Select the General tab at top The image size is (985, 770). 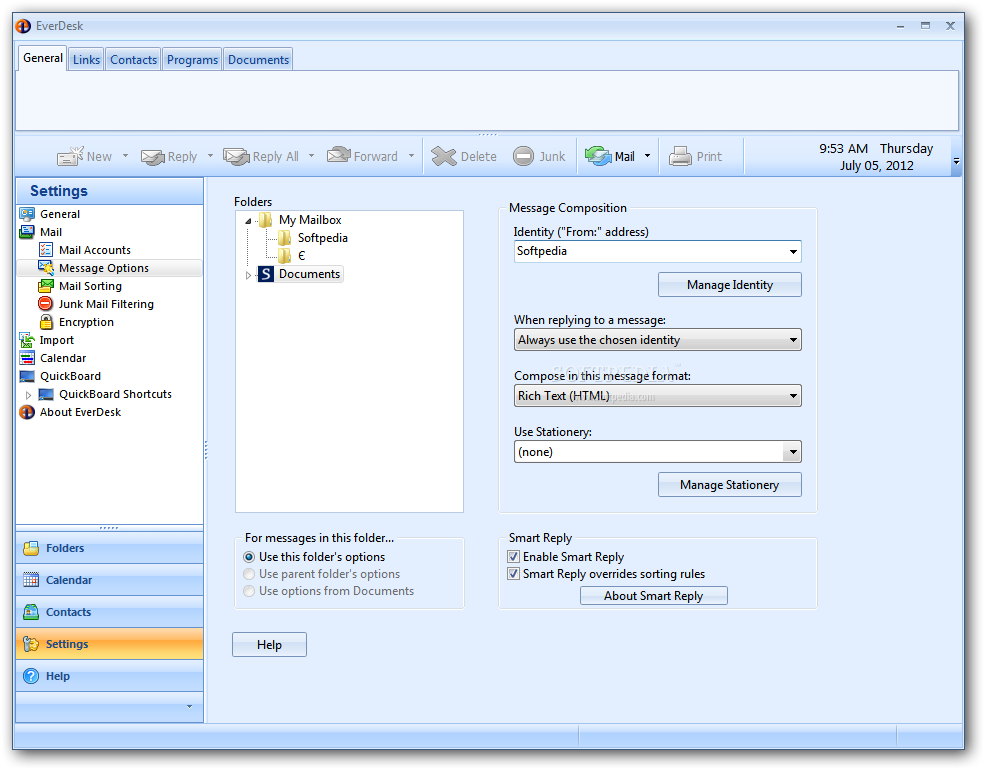click(x=43, y=58)
